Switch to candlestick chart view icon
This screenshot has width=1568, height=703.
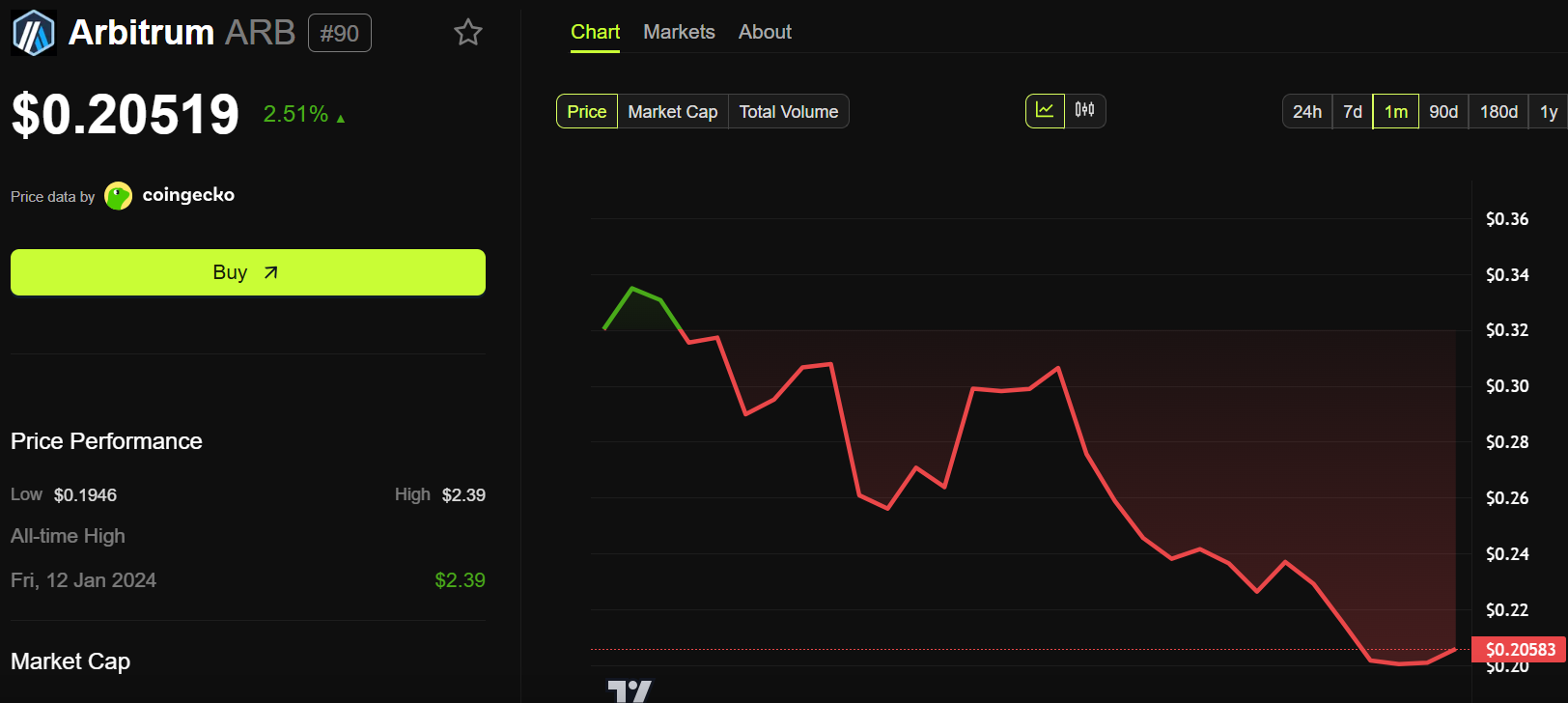point(1085,111)
